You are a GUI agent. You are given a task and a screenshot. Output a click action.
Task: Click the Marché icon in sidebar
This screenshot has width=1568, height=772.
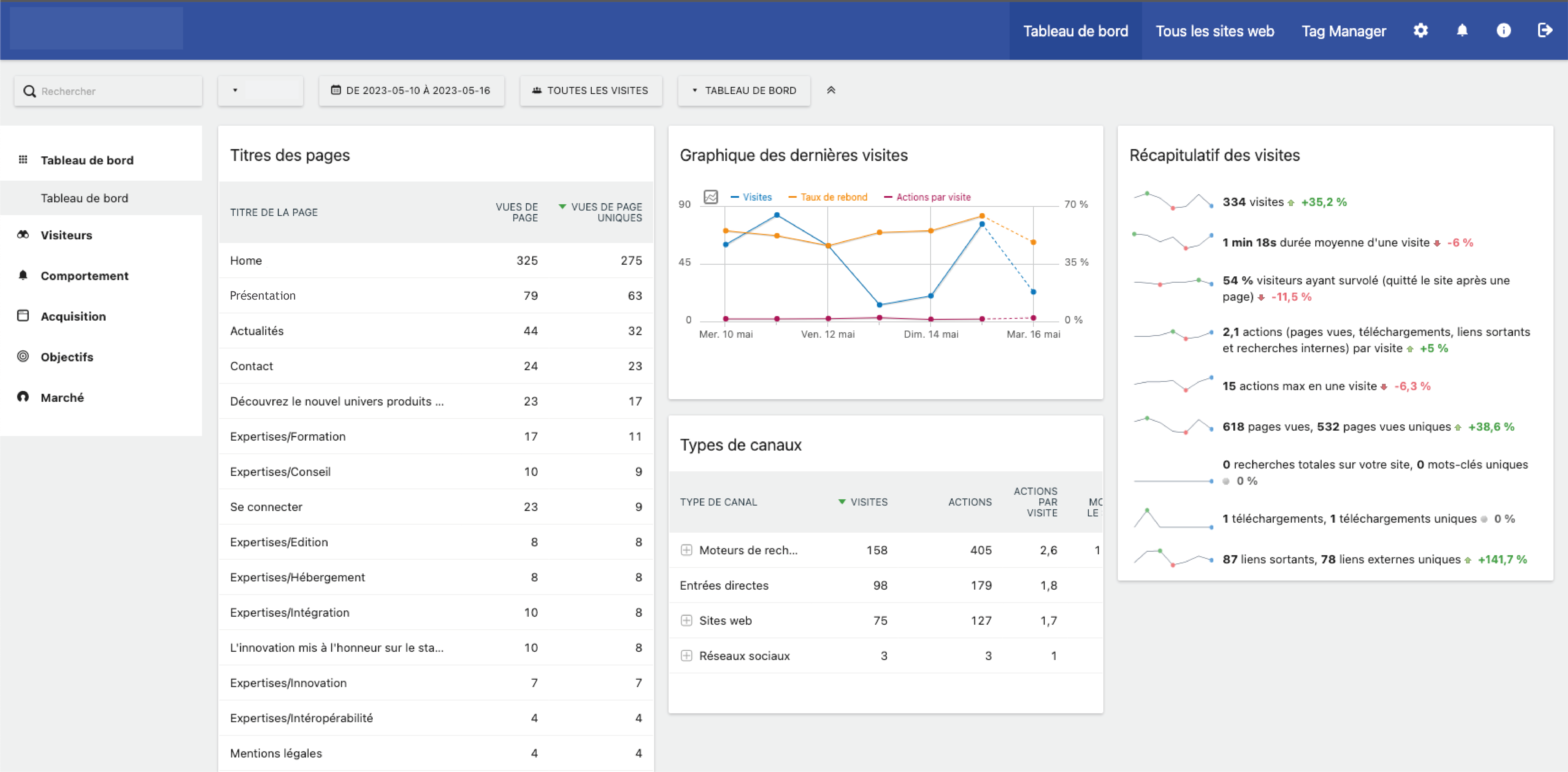tap(23, 397)
